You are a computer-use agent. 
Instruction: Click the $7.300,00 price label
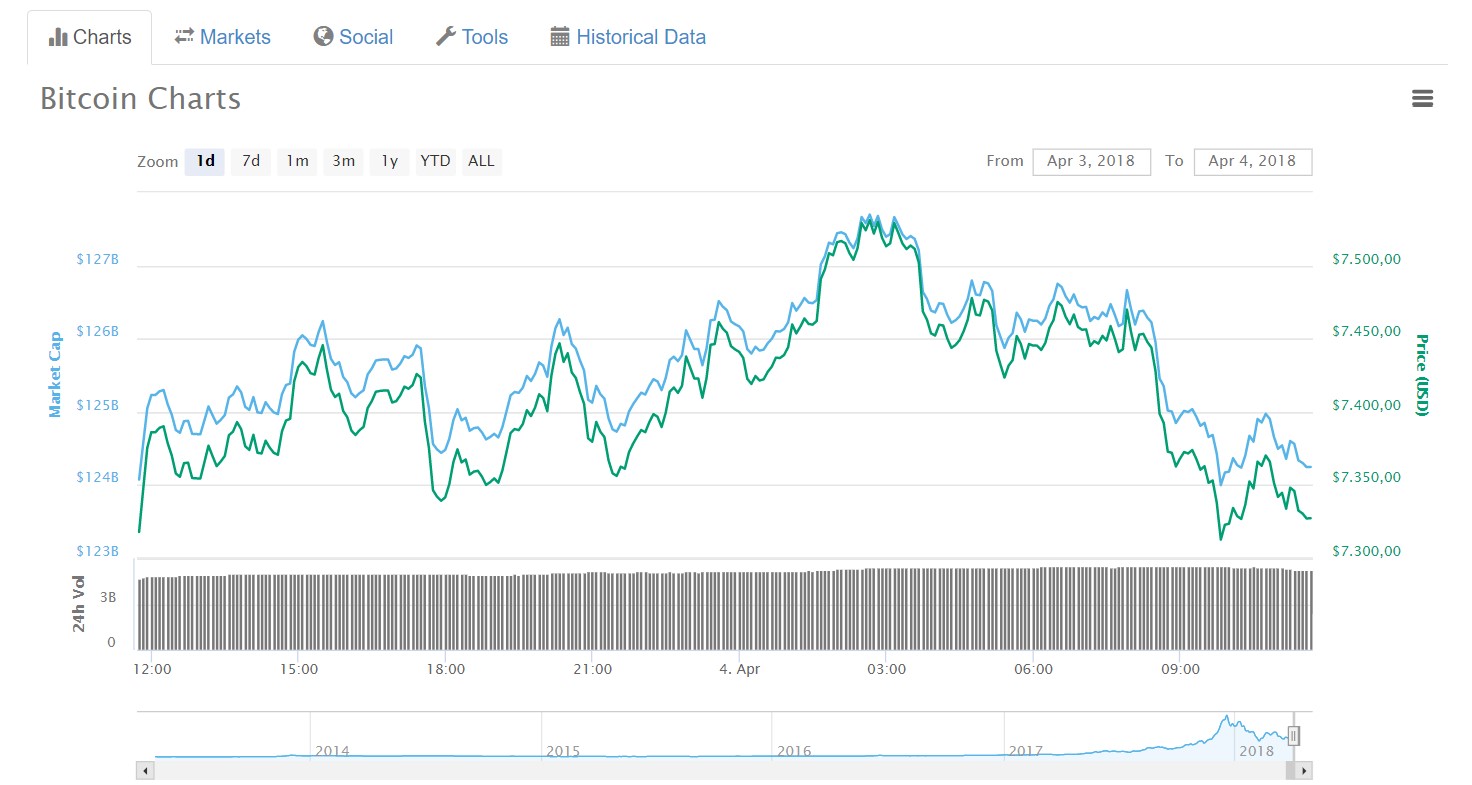(x=1366, y=551)
